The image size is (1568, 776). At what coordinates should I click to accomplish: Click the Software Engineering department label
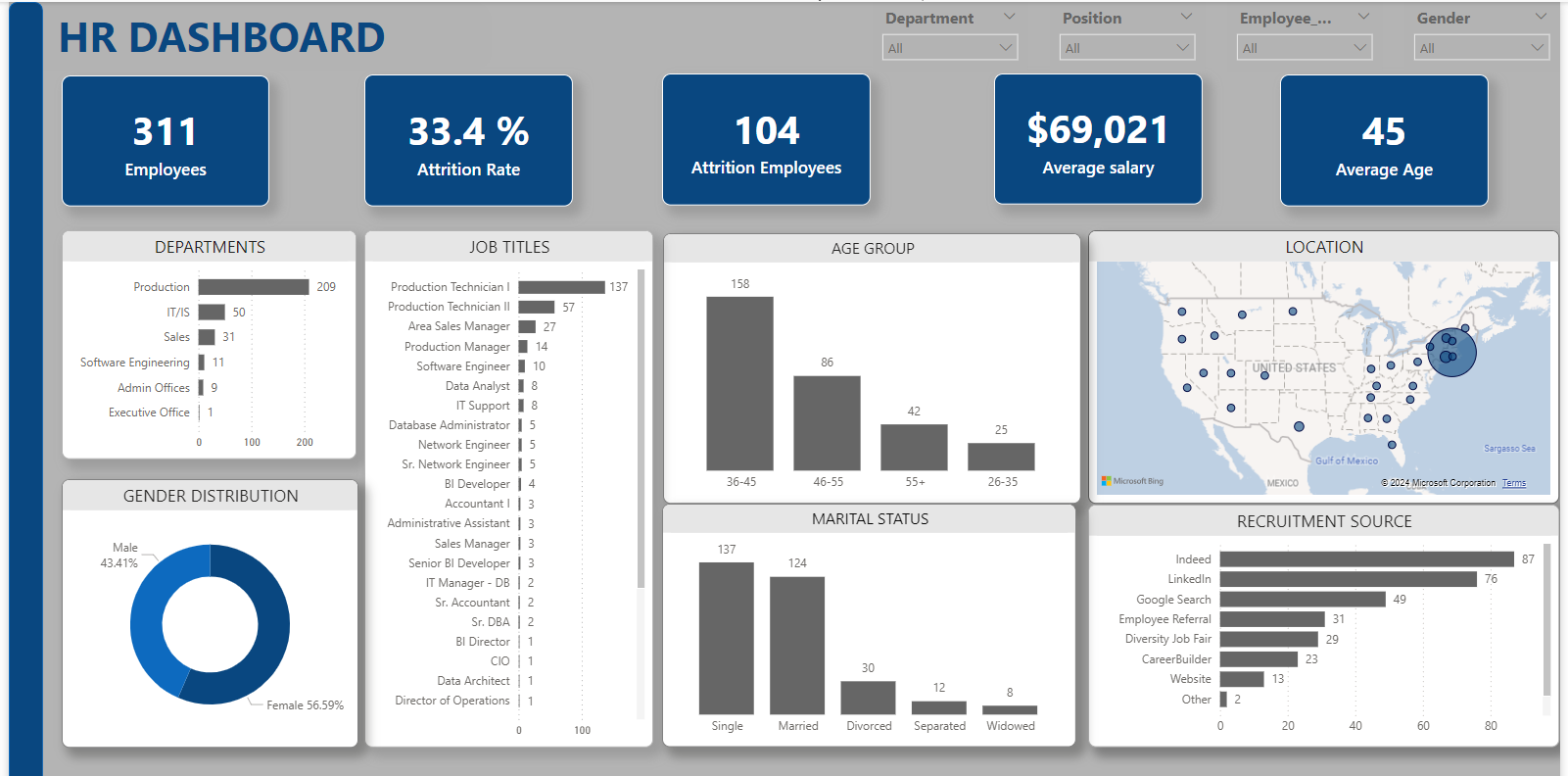click(x=135, y=363)
